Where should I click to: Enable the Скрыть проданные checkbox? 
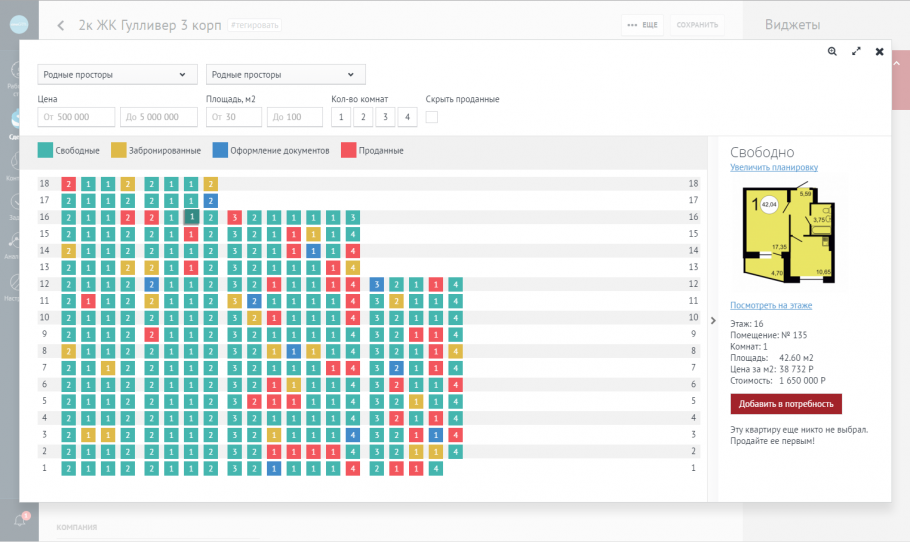pos(432,117)
